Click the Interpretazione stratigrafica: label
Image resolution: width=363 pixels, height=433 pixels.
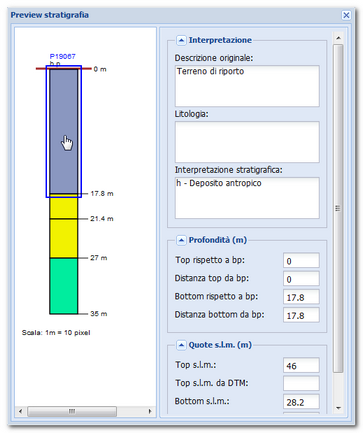(x=229, y=170)
